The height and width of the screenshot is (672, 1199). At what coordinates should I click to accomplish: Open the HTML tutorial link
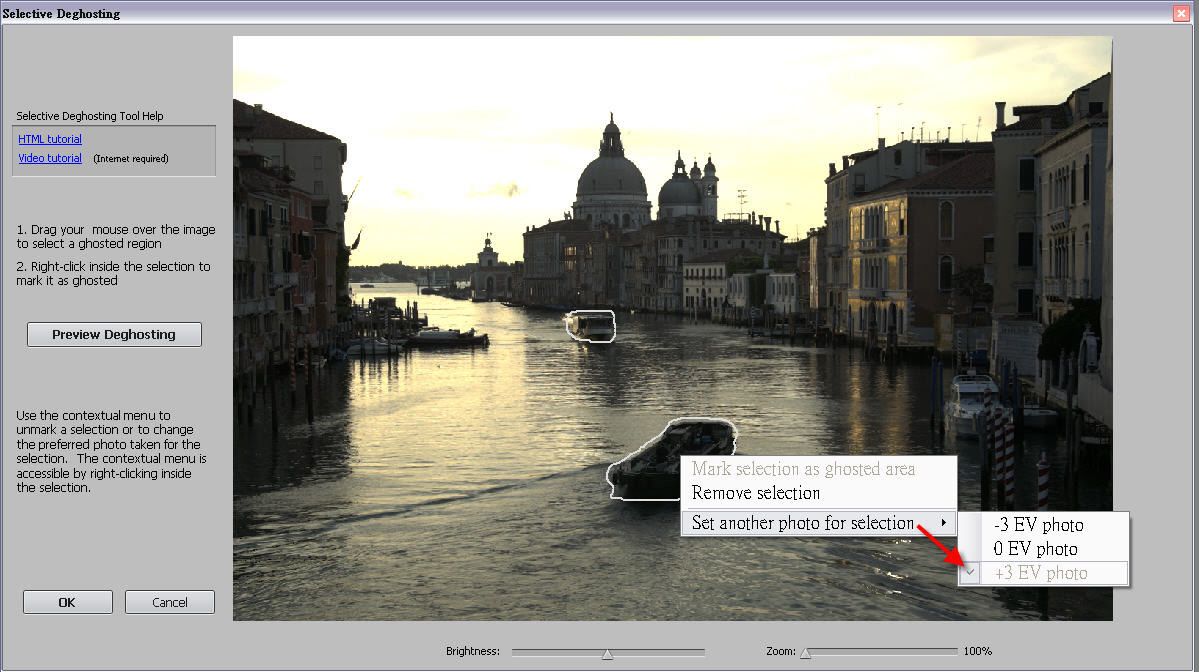coord(50,139)
